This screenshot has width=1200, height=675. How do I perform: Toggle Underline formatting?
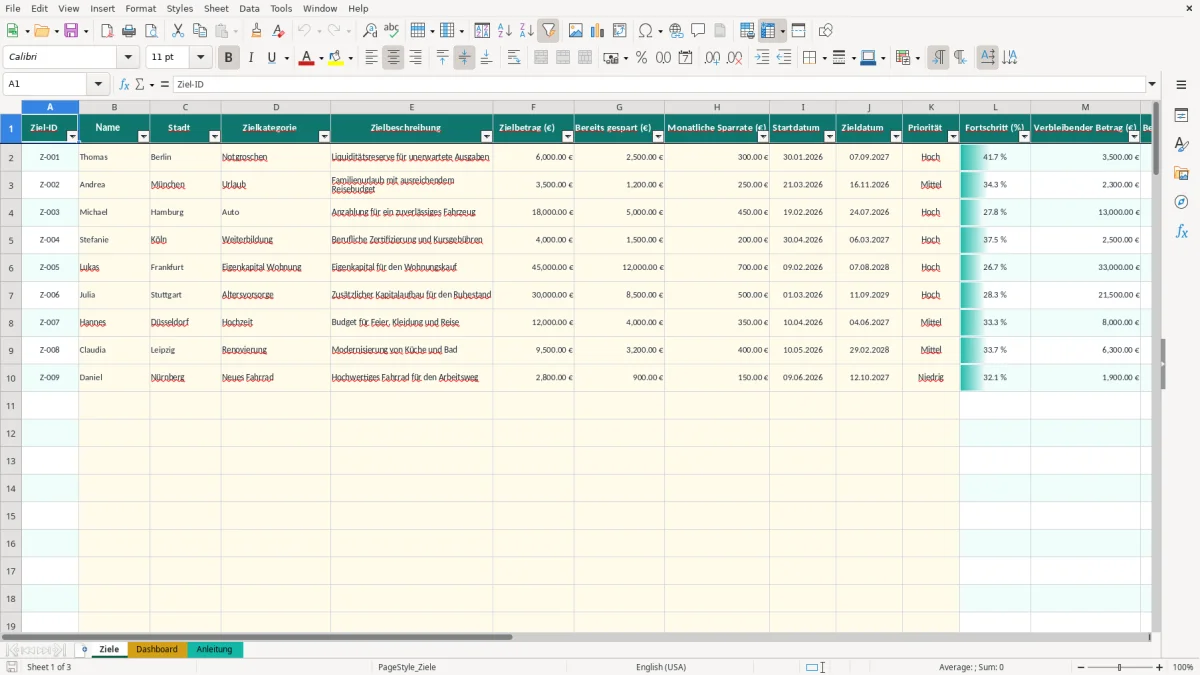[x=271, y=58]
